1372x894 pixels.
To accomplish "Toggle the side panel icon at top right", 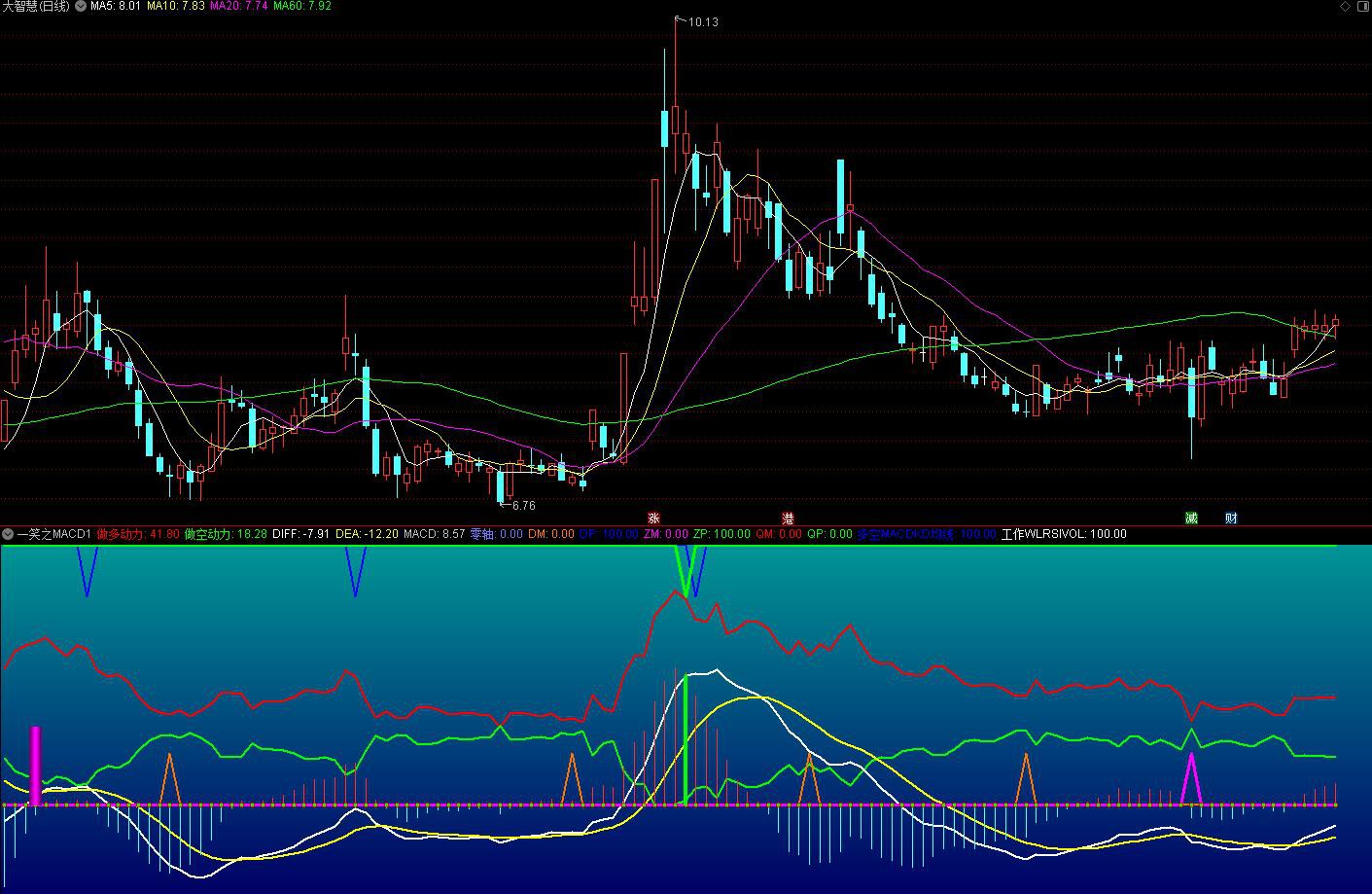I will [x=1361, y=6].
